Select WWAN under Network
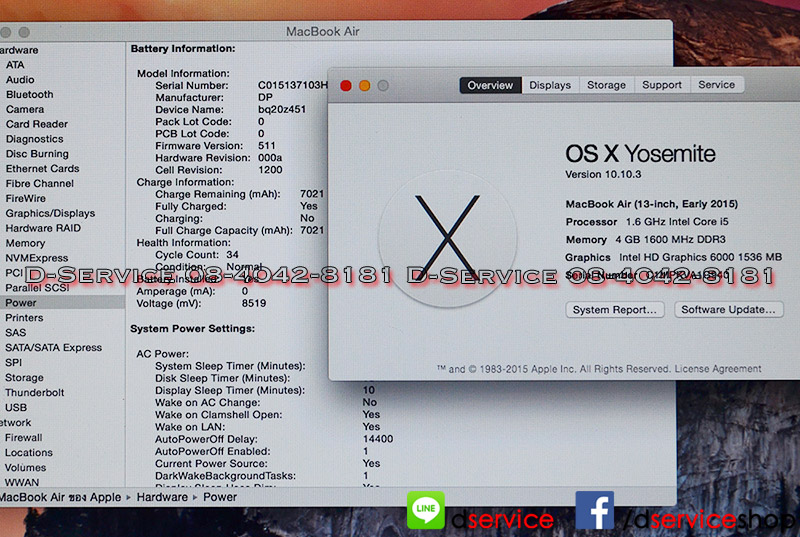The height and width of the screenshot is (537, 800). [x=22, y=482]
